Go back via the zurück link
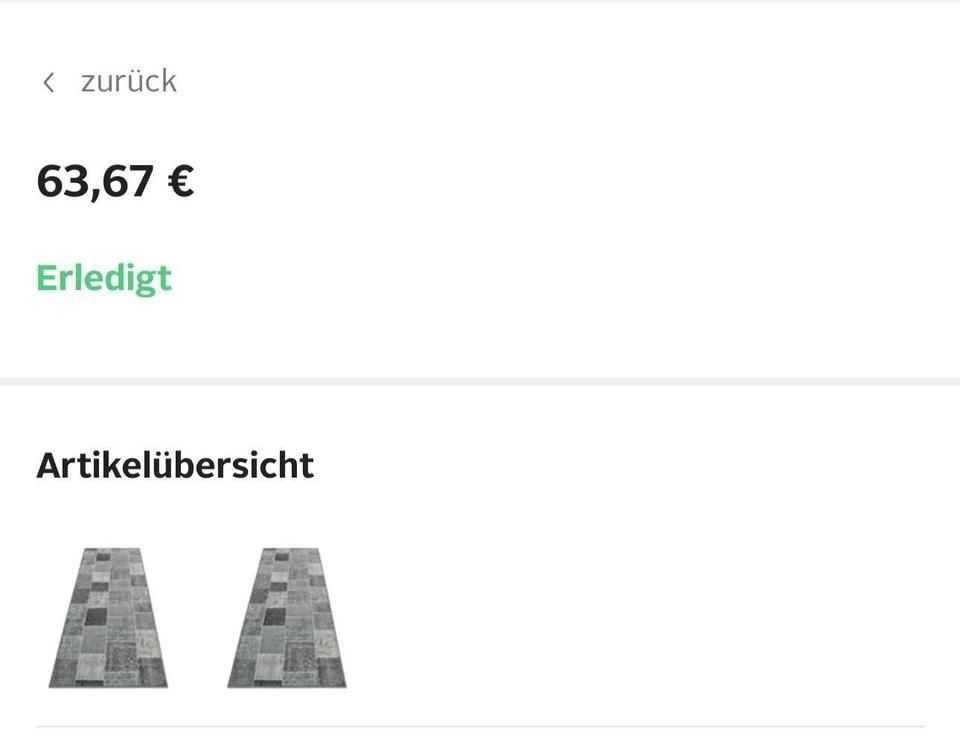The width and height of the screenshot is (960, 749). (128, 81)
